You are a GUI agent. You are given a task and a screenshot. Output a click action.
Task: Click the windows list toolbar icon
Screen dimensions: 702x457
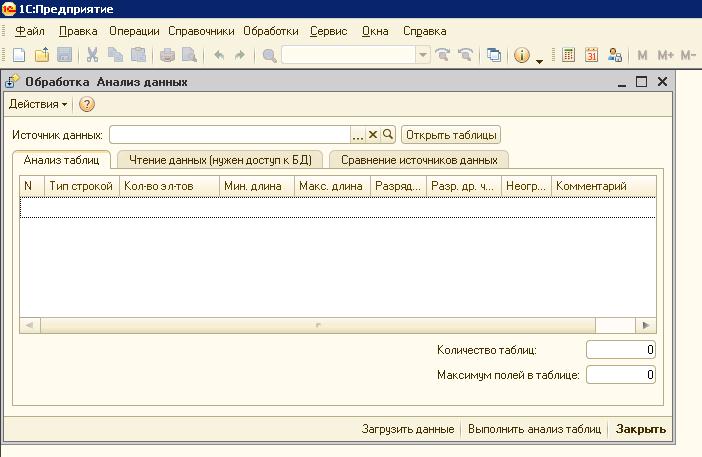[493, 56]
